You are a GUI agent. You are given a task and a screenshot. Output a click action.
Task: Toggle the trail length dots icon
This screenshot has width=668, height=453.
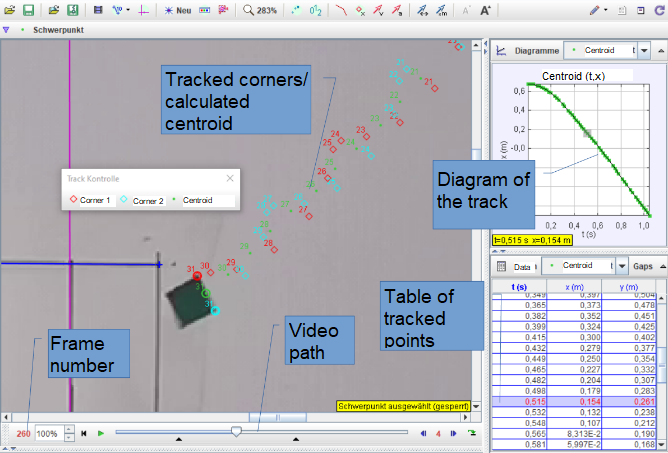[x=296, y=10]
